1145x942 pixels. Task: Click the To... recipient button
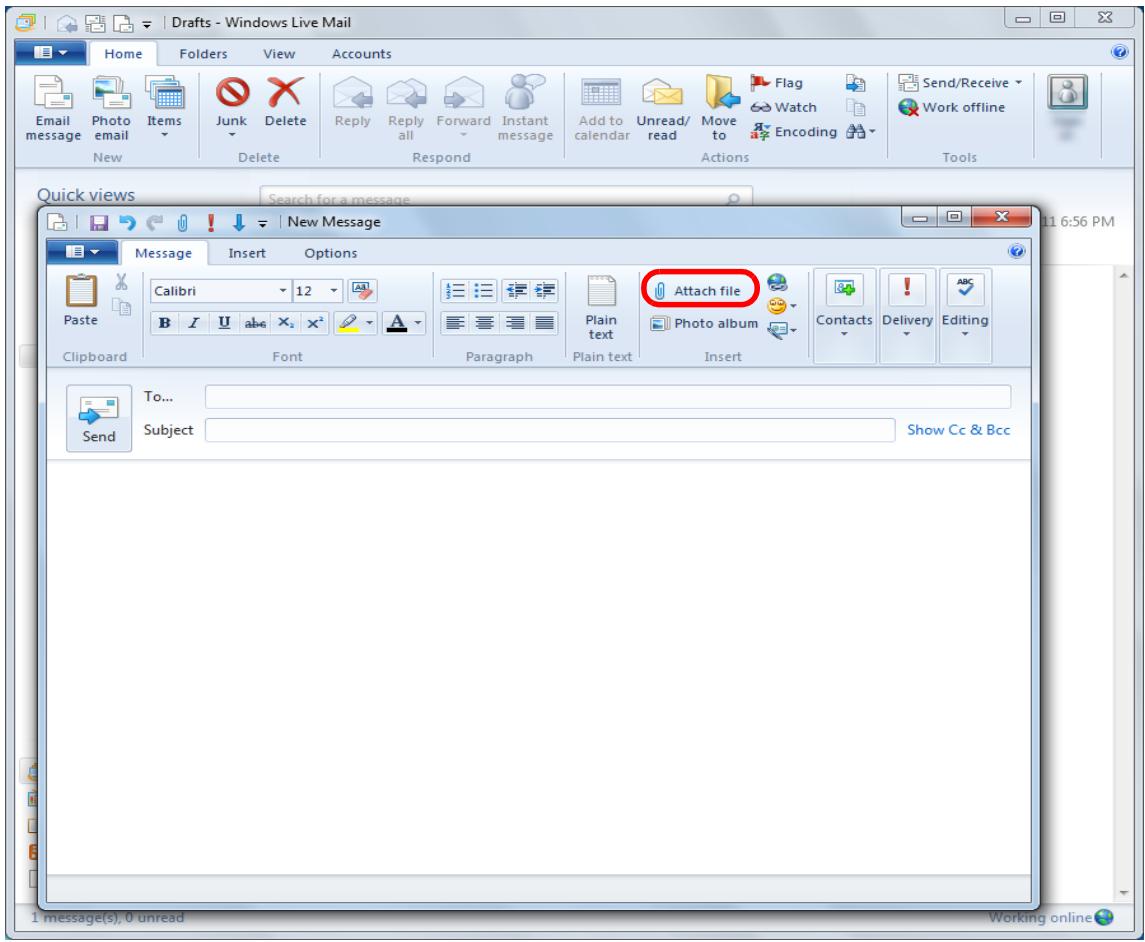pos(158,397)
